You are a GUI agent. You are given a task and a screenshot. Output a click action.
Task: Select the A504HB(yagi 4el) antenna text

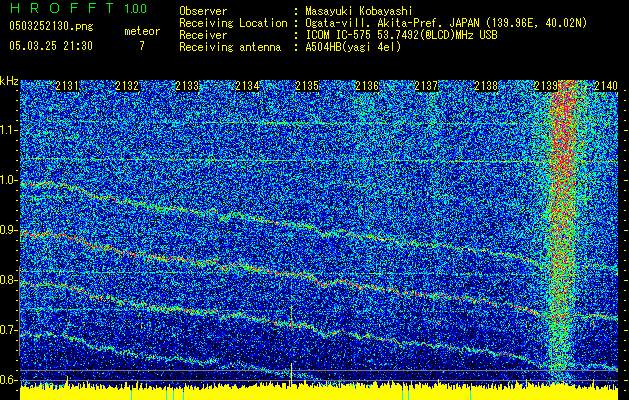coord(353,47)
